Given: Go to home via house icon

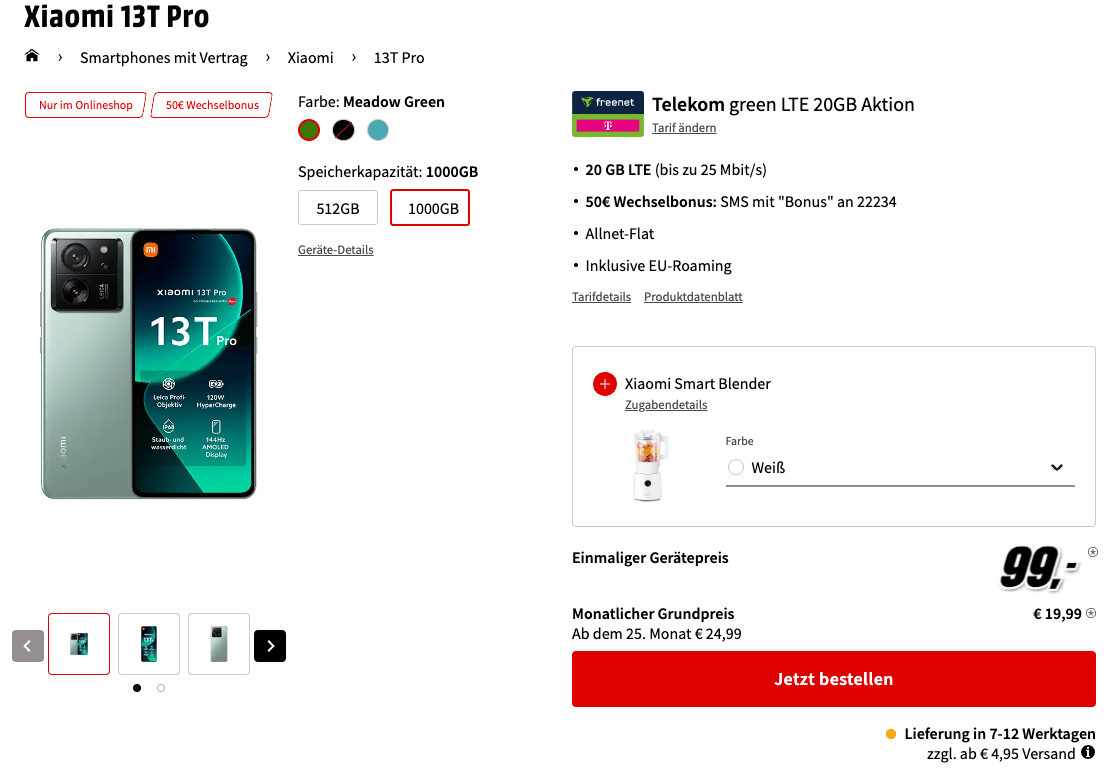Looking at the screenshot, I should pyautogui.click(x=32, y=56).
